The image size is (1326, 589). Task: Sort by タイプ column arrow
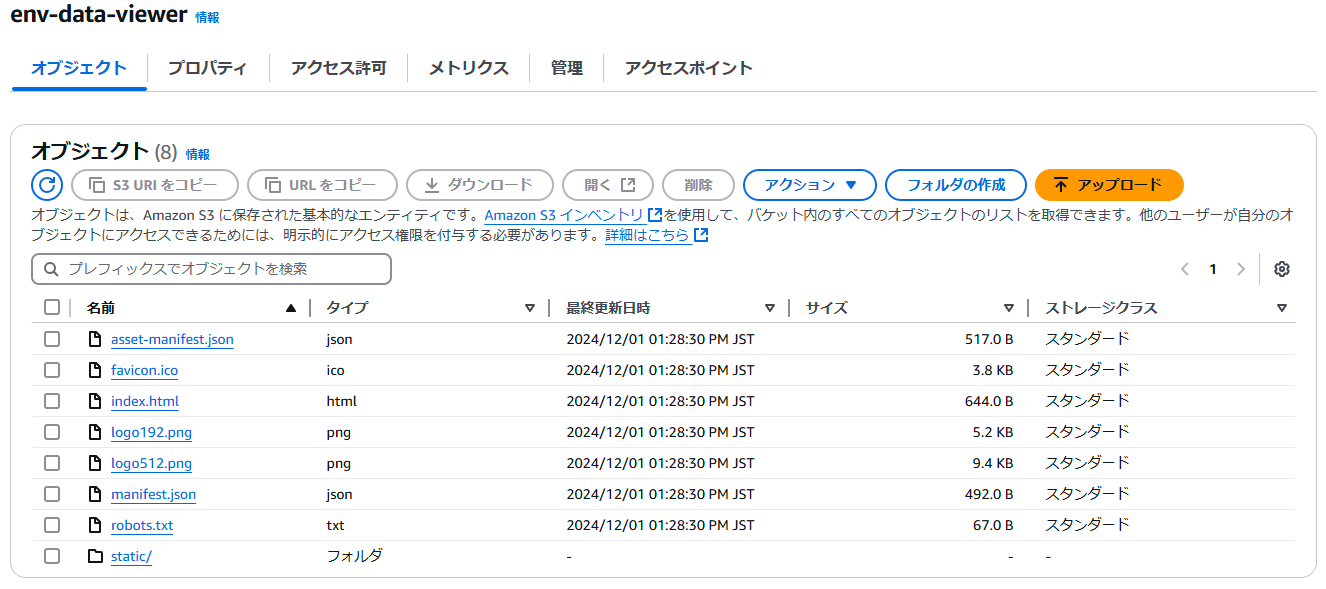point(530,308)
